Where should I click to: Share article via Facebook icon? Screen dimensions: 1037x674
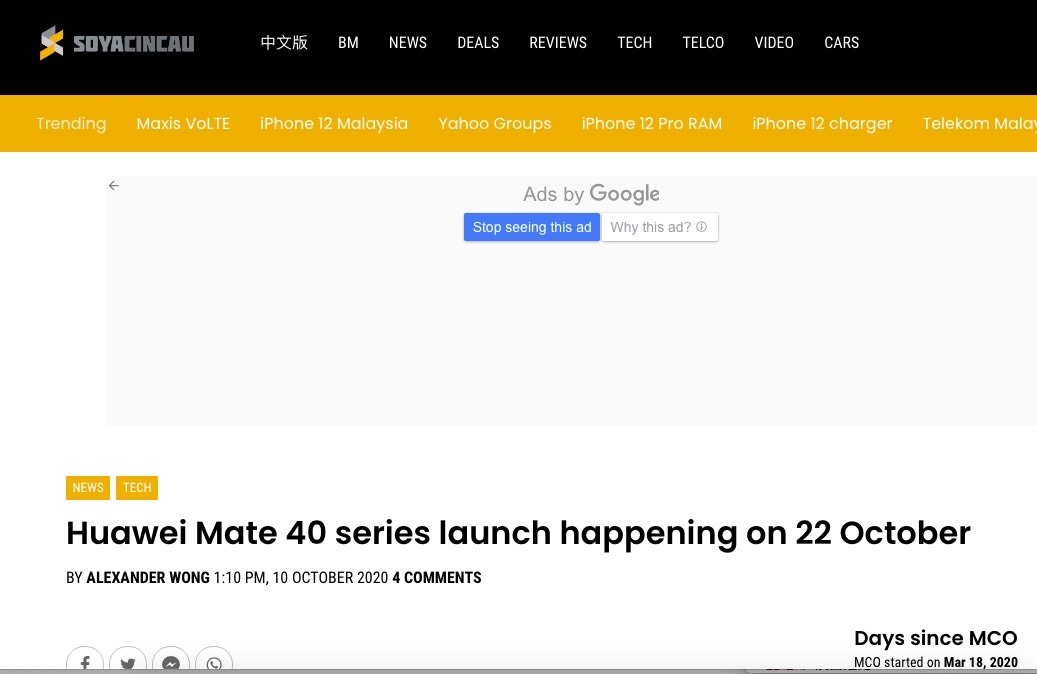point(85,661)
